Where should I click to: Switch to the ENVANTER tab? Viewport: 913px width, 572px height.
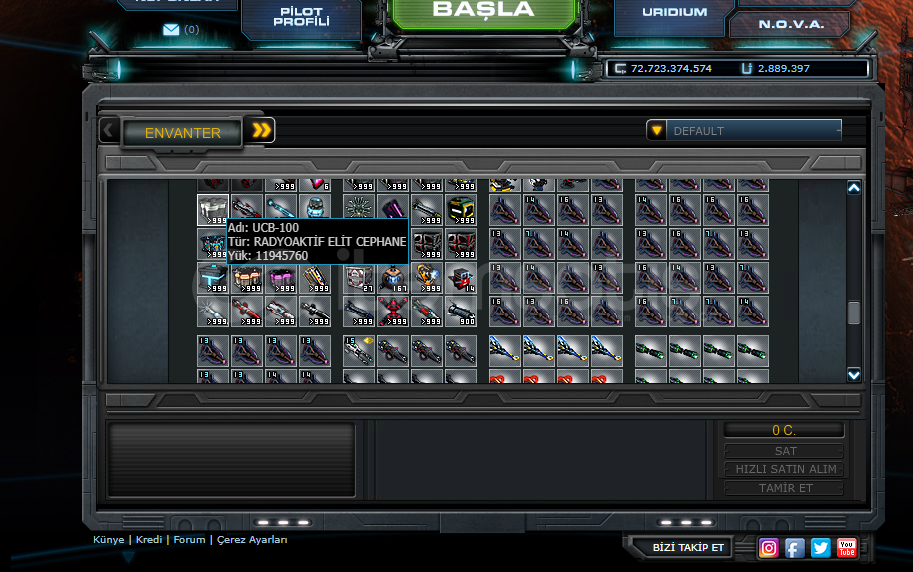(x=182, y=133)
